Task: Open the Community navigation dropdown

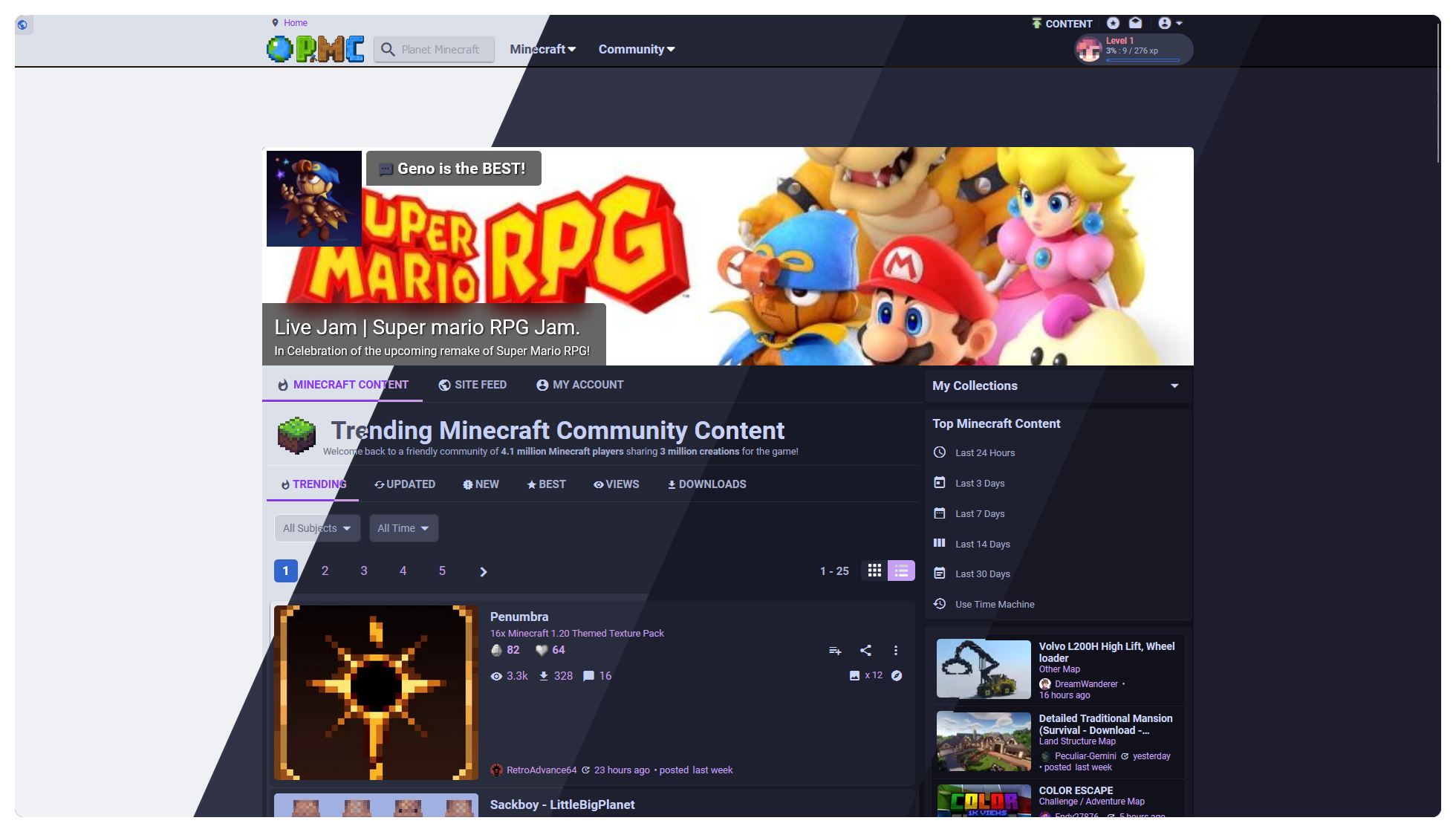Action: point(637,49)
